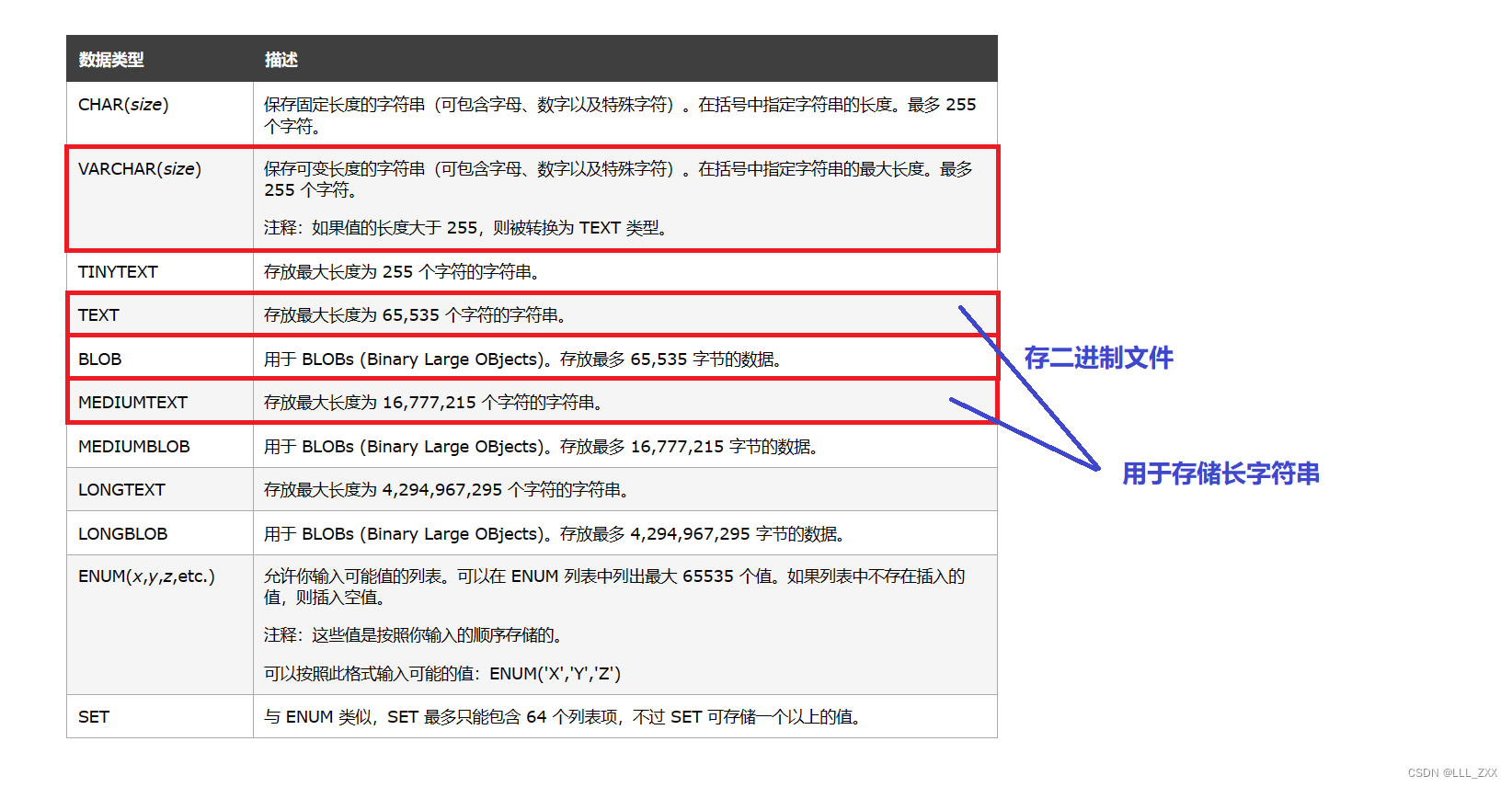
Task: Click the ENUM description 允许你输入可能值的列表
Action: pos(614,587)
